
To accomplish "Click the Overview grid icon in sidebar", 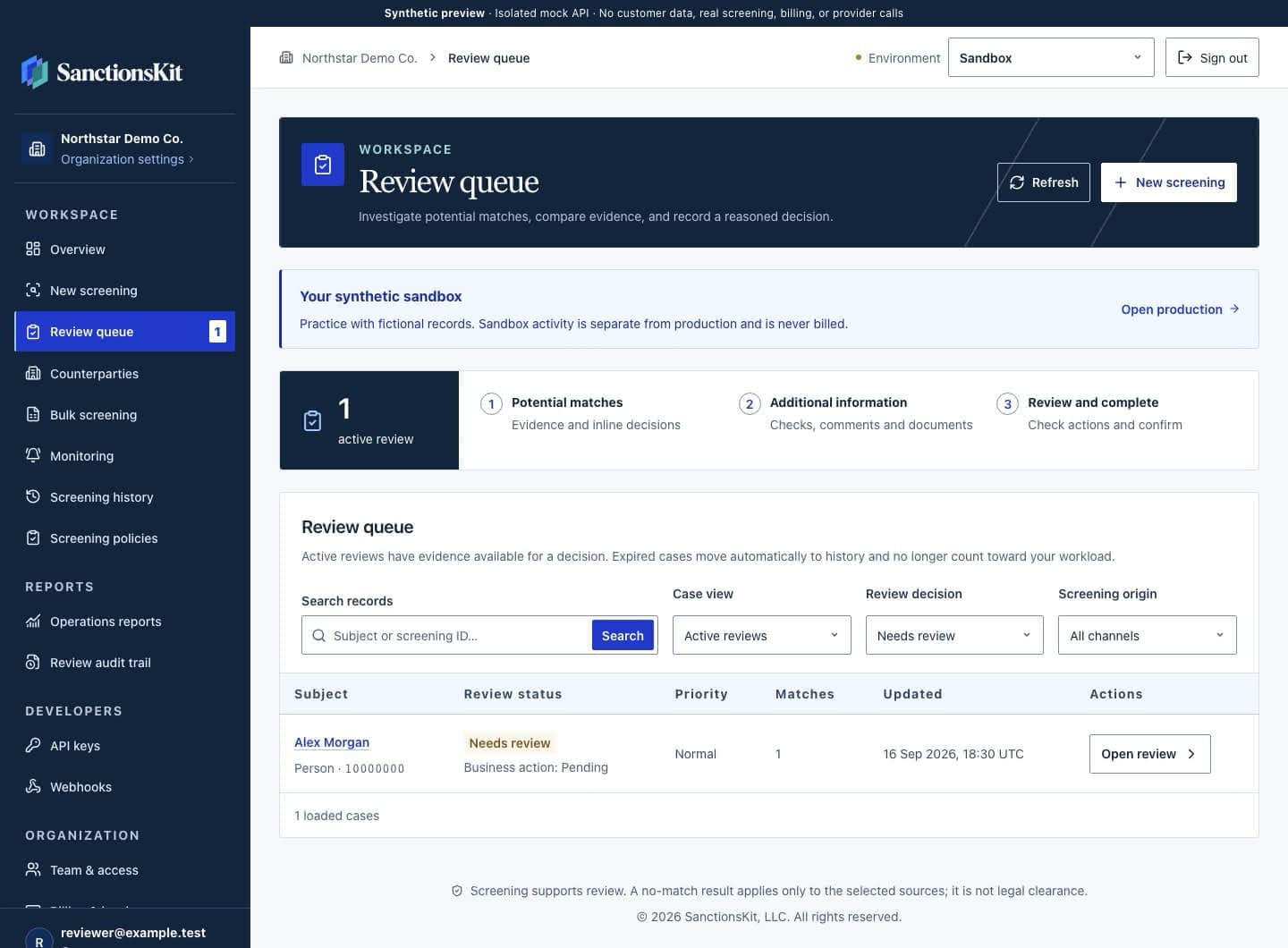I will 33,249.
